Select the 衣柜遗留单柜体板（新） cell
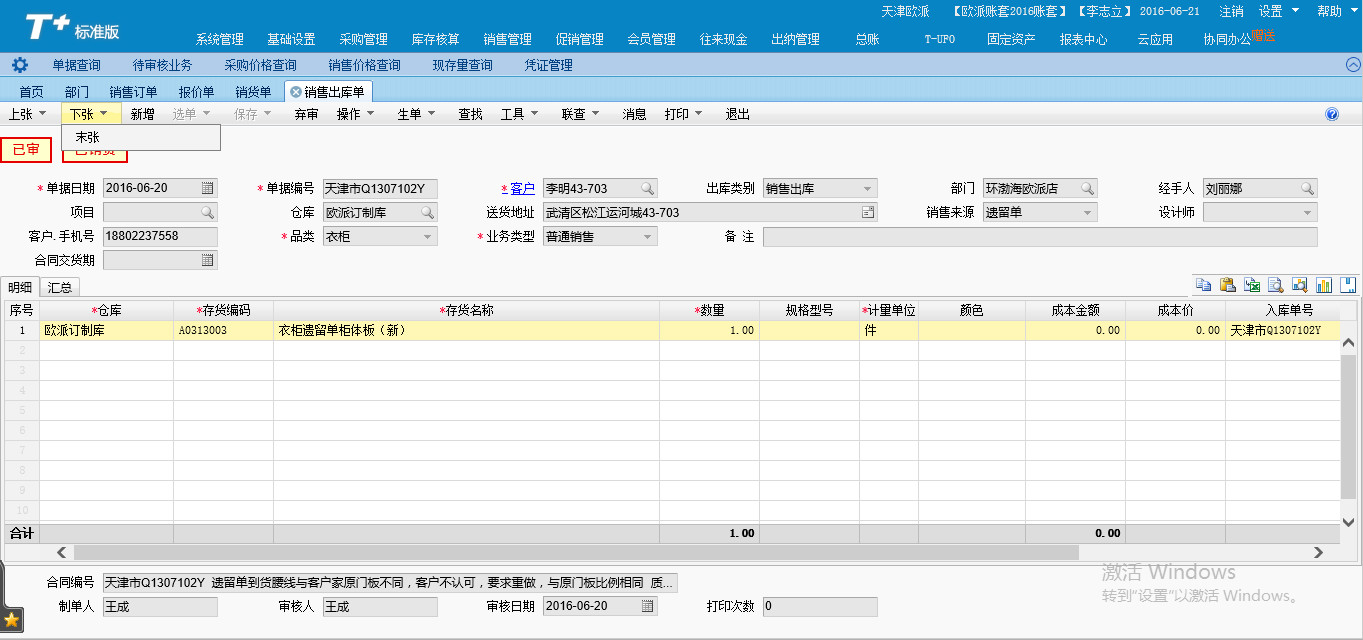1363x640 pixels. click(466, 330)
